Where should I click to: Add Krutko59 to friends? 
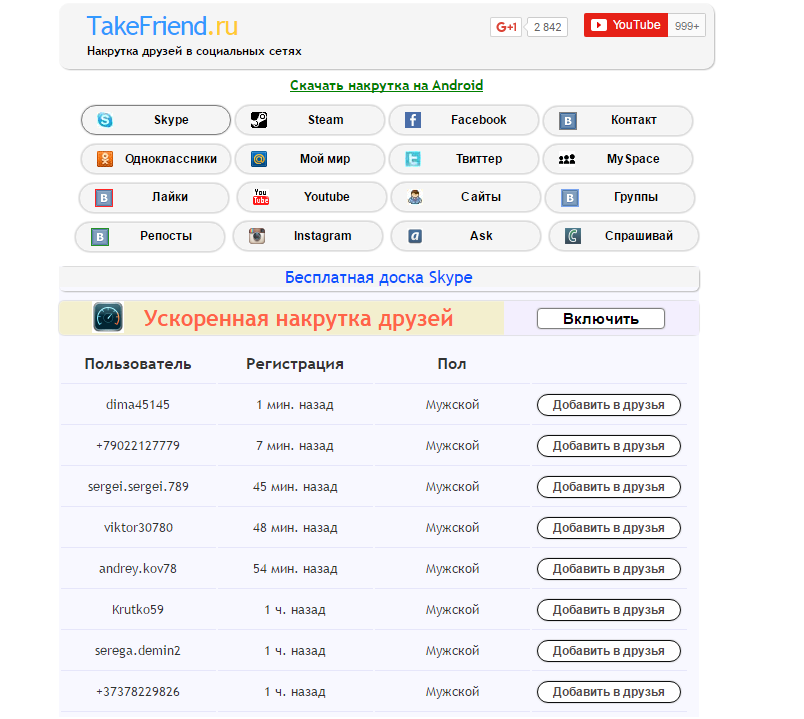click(609, 610)
